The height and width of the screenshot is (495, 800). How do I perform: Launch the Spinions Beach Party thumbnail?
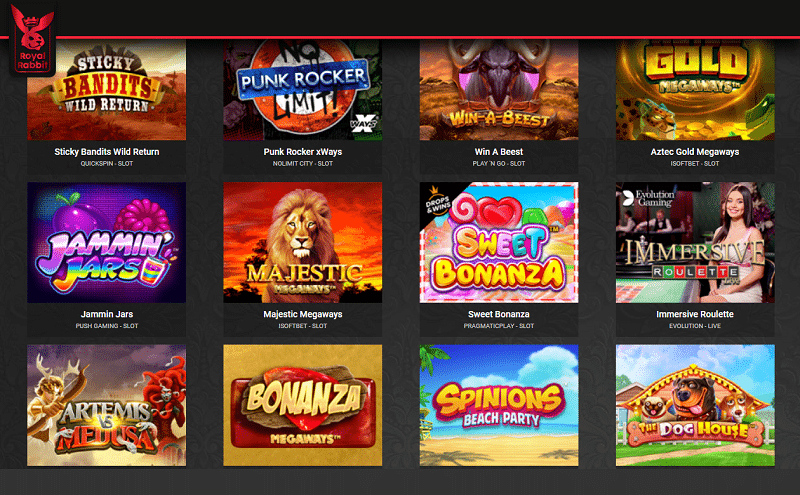(499, 405)
